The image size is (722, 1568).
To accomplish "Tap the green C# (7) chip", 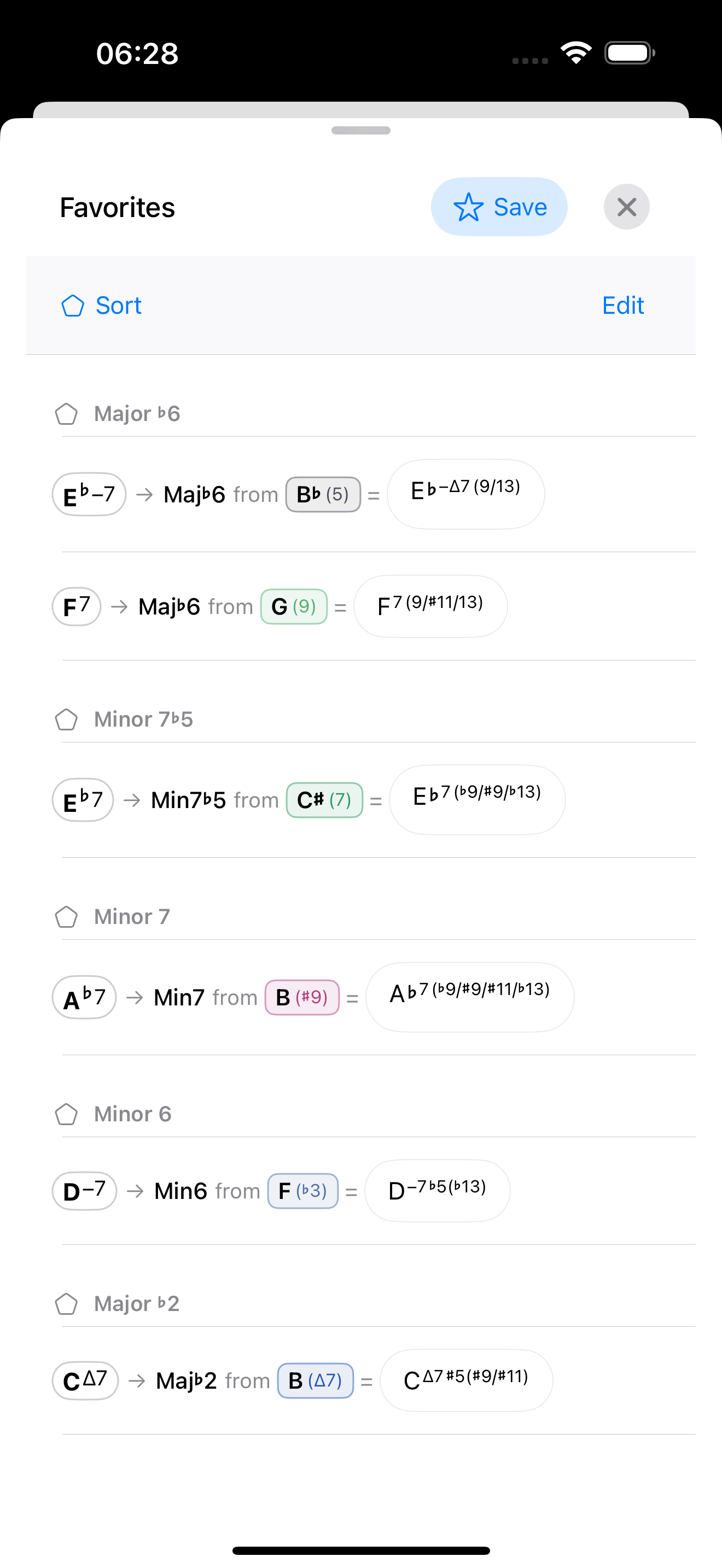I will pyautogui.click(x=324, y=800).
